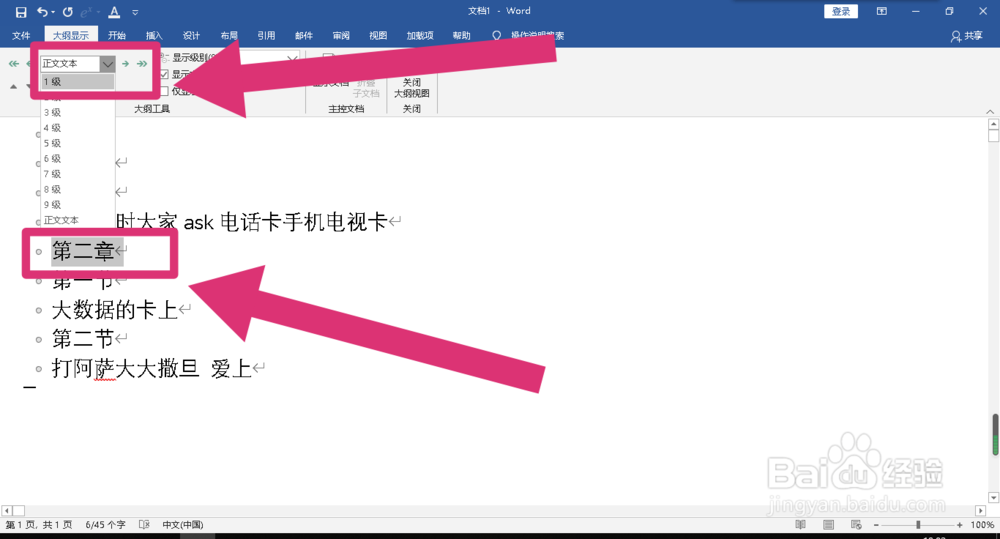Click the 登录 sign-in button
Viewport: 1000px width, 539px height.
tap(841, 11)
